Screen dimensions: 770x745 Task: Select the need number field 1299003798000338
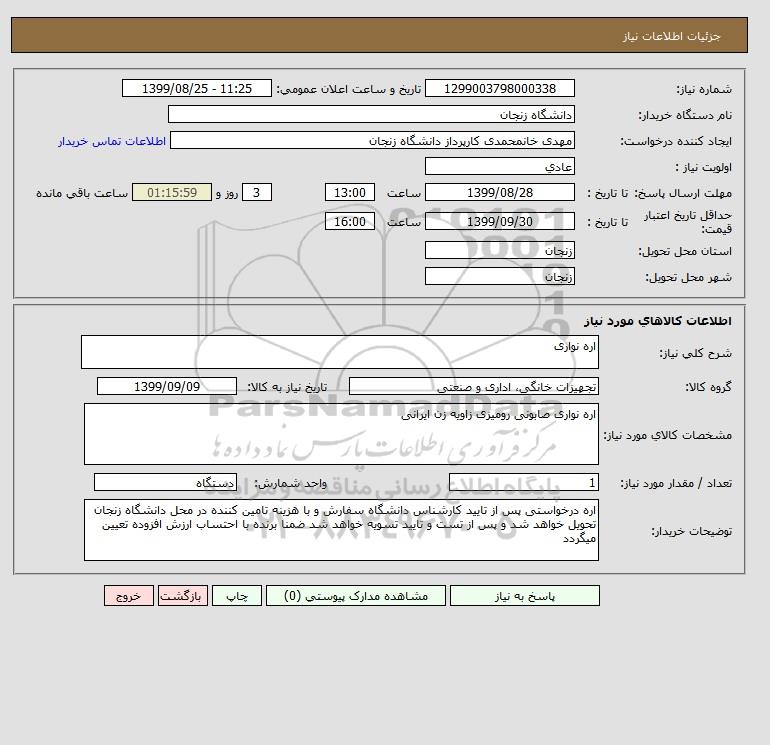pos(499,88)
